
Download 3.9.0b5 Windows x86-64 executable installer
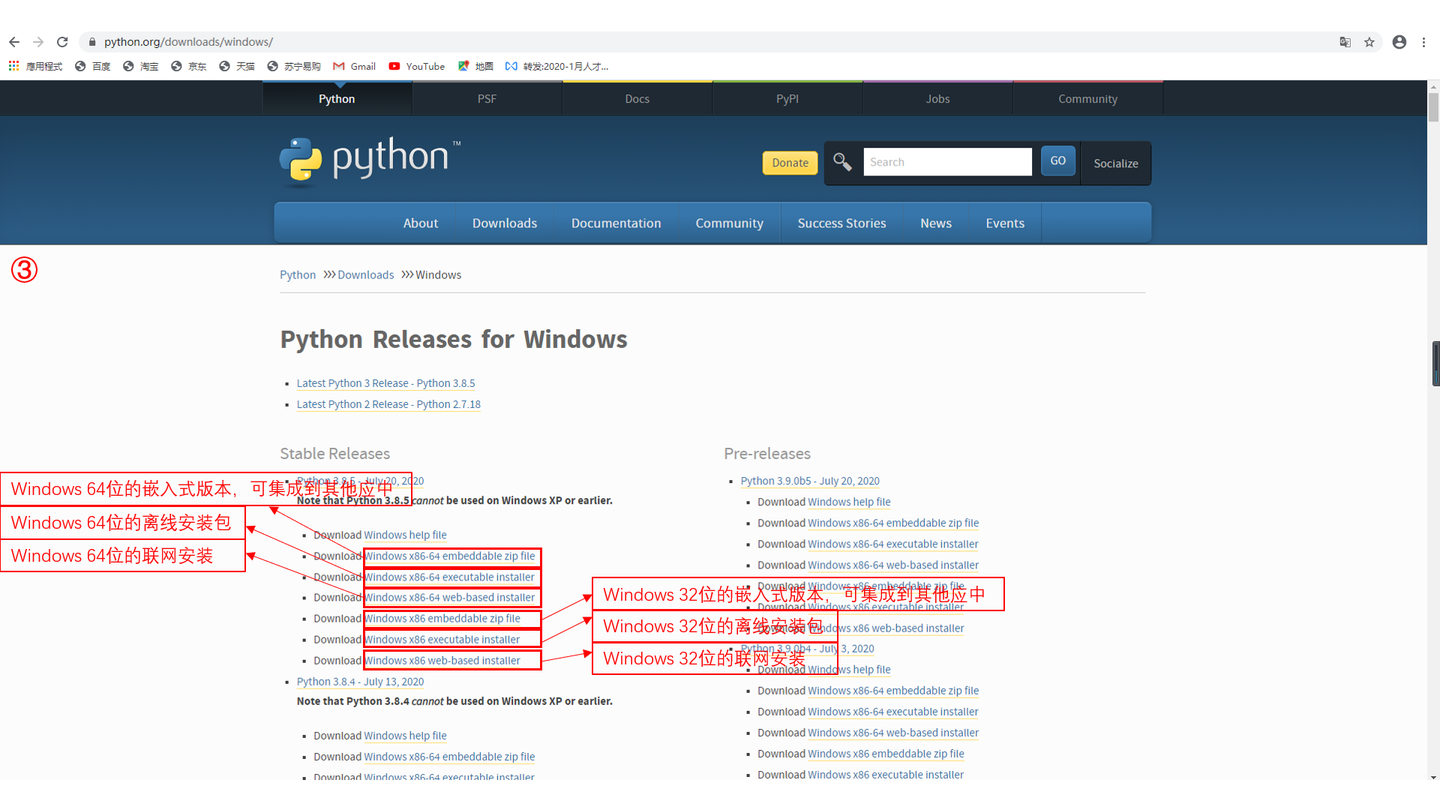pos(893,544)
